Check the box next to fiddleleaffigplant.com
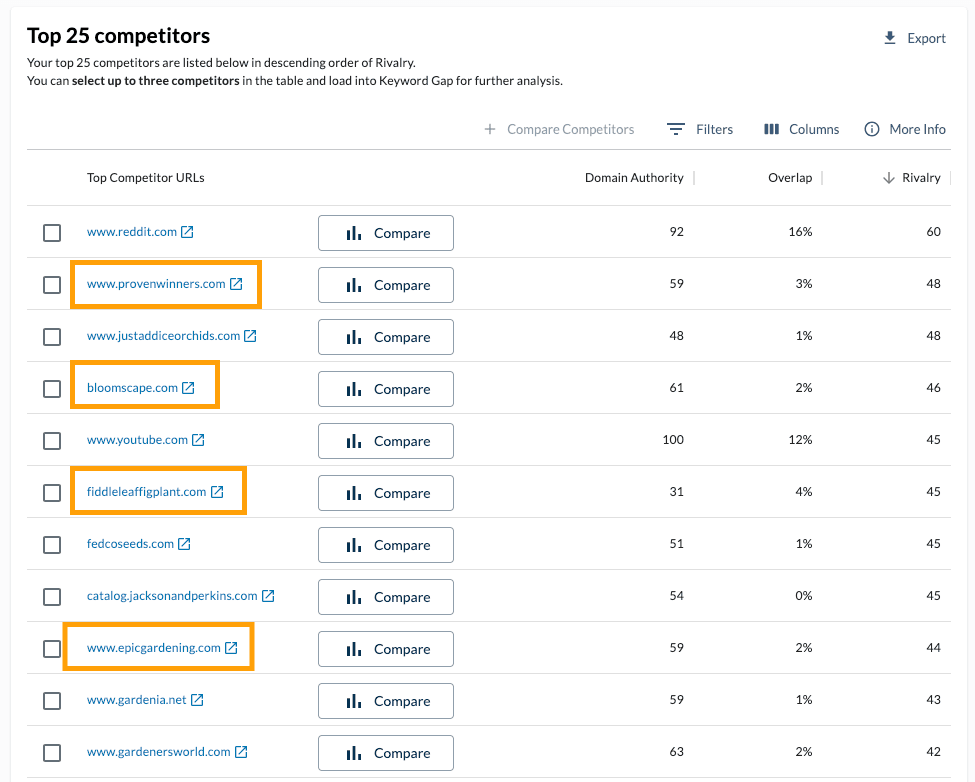Viewport: 975px width, 782px height. (x=51, y=492)
